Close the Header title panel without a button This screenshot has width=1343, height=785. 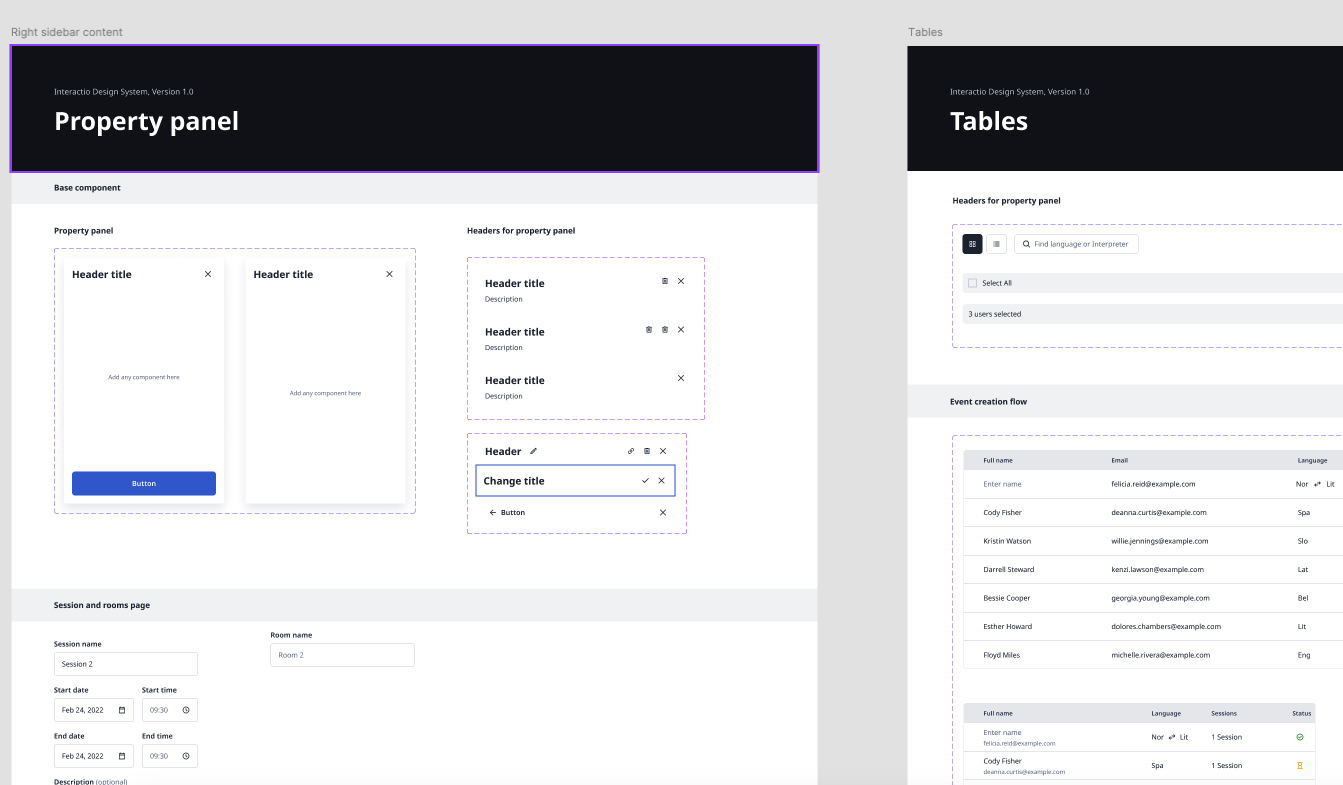tap(389, 274)
